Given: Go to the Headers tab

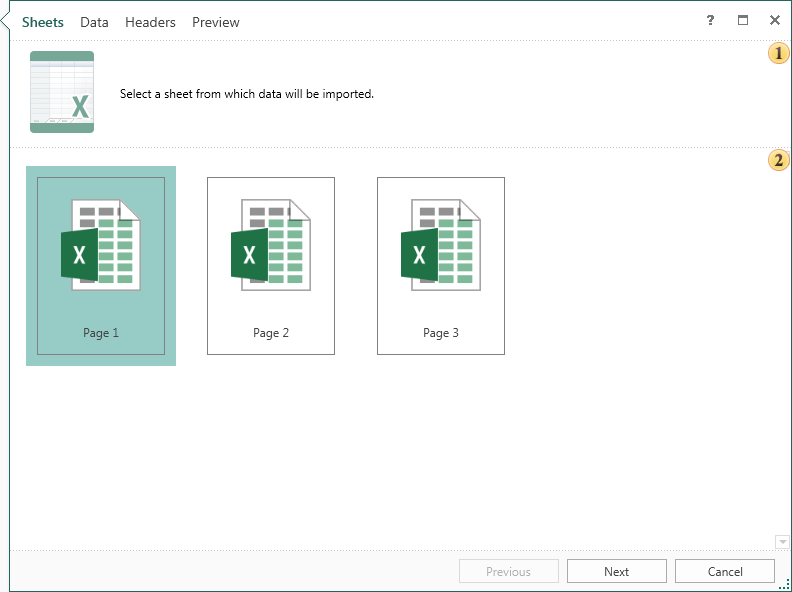Looking at the screenshot, I should [x=150, y=22].
